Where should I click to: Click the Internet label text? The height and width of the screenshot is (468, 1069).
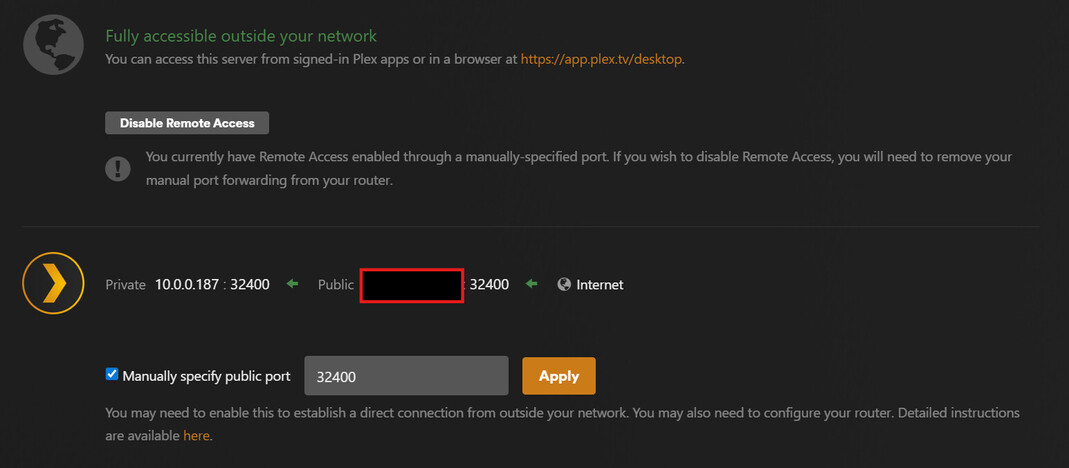599,285
